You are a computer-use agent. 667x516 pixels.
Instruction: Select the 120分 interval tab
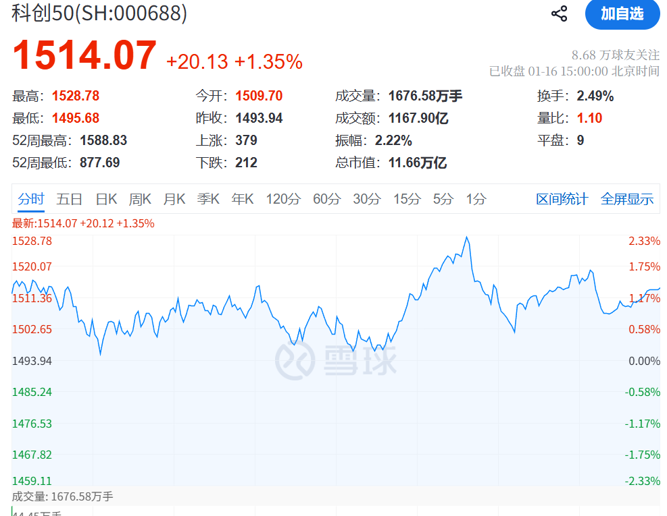tap(283, 199)
